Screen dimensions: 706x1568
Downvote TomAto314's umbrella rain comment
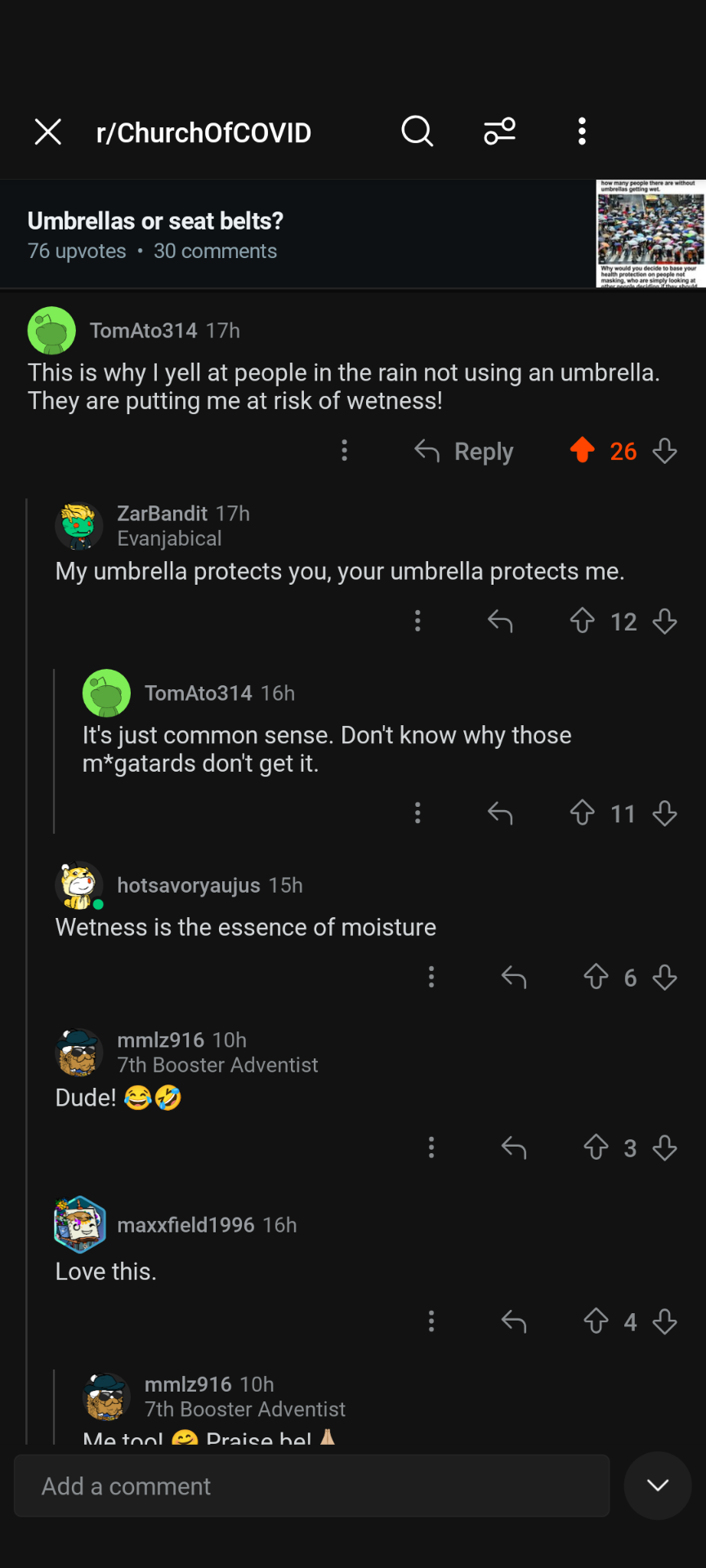coord(665,450)
